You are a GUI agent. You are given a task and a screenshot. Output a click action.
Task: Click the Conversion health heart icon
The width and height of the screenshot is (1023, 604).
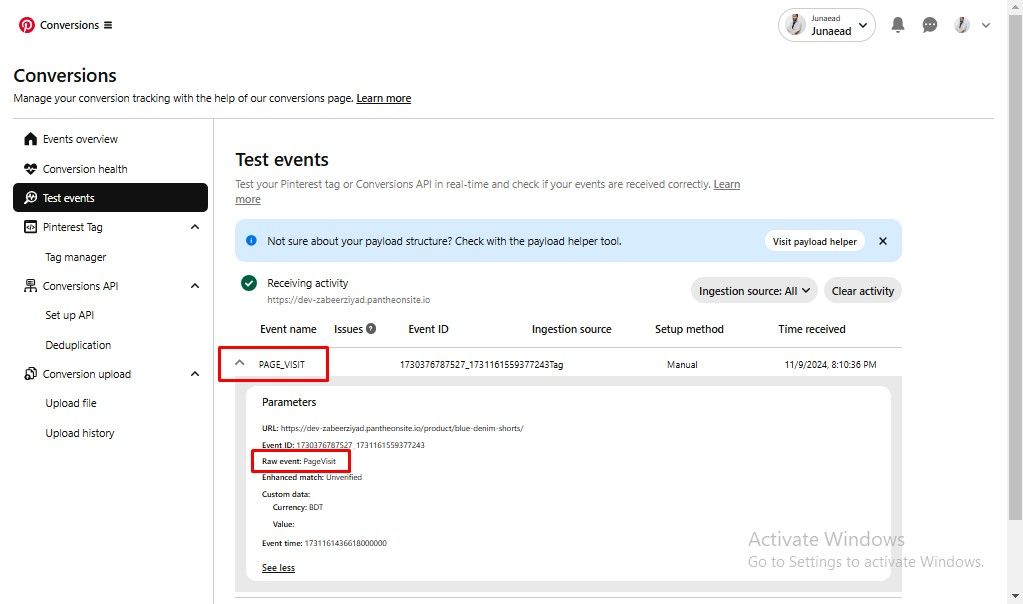(31, 169)
